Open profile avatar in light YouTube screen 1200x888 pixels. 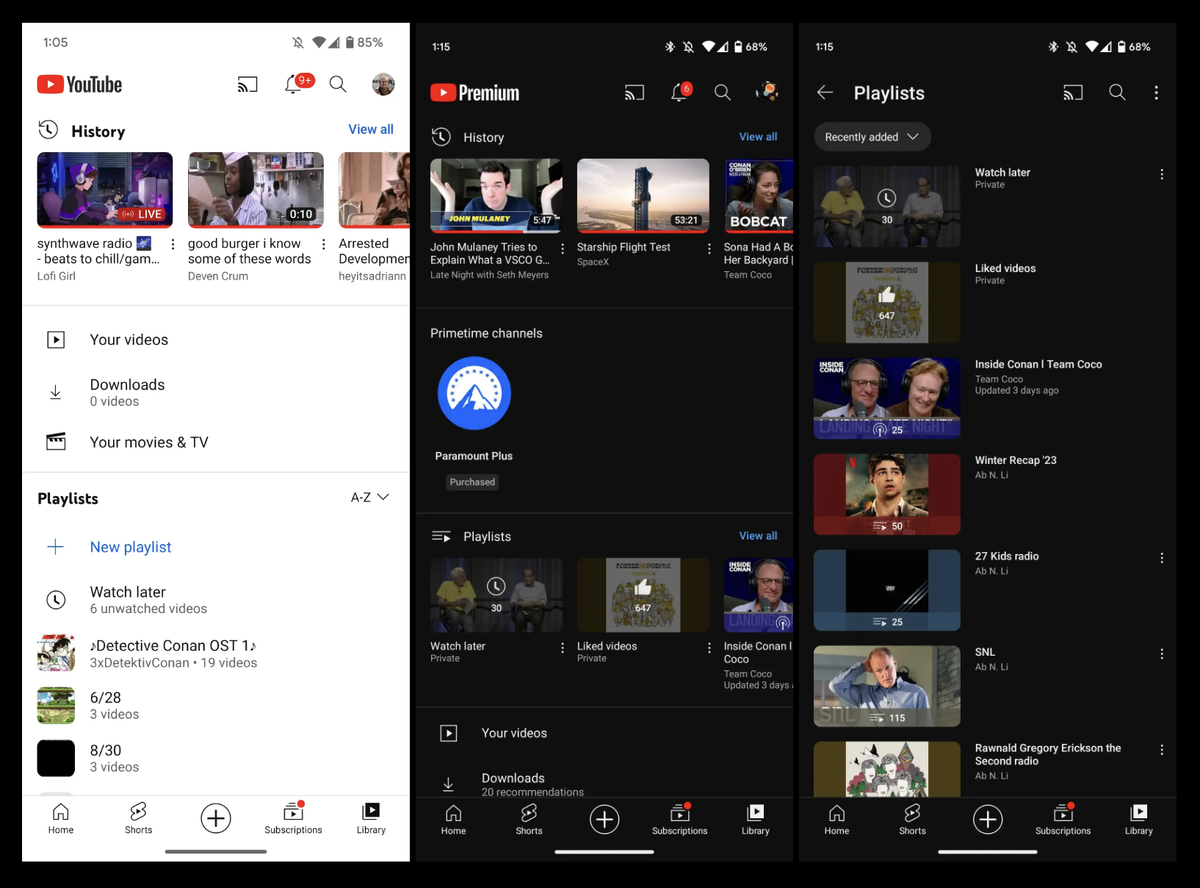tap(383, 85)
